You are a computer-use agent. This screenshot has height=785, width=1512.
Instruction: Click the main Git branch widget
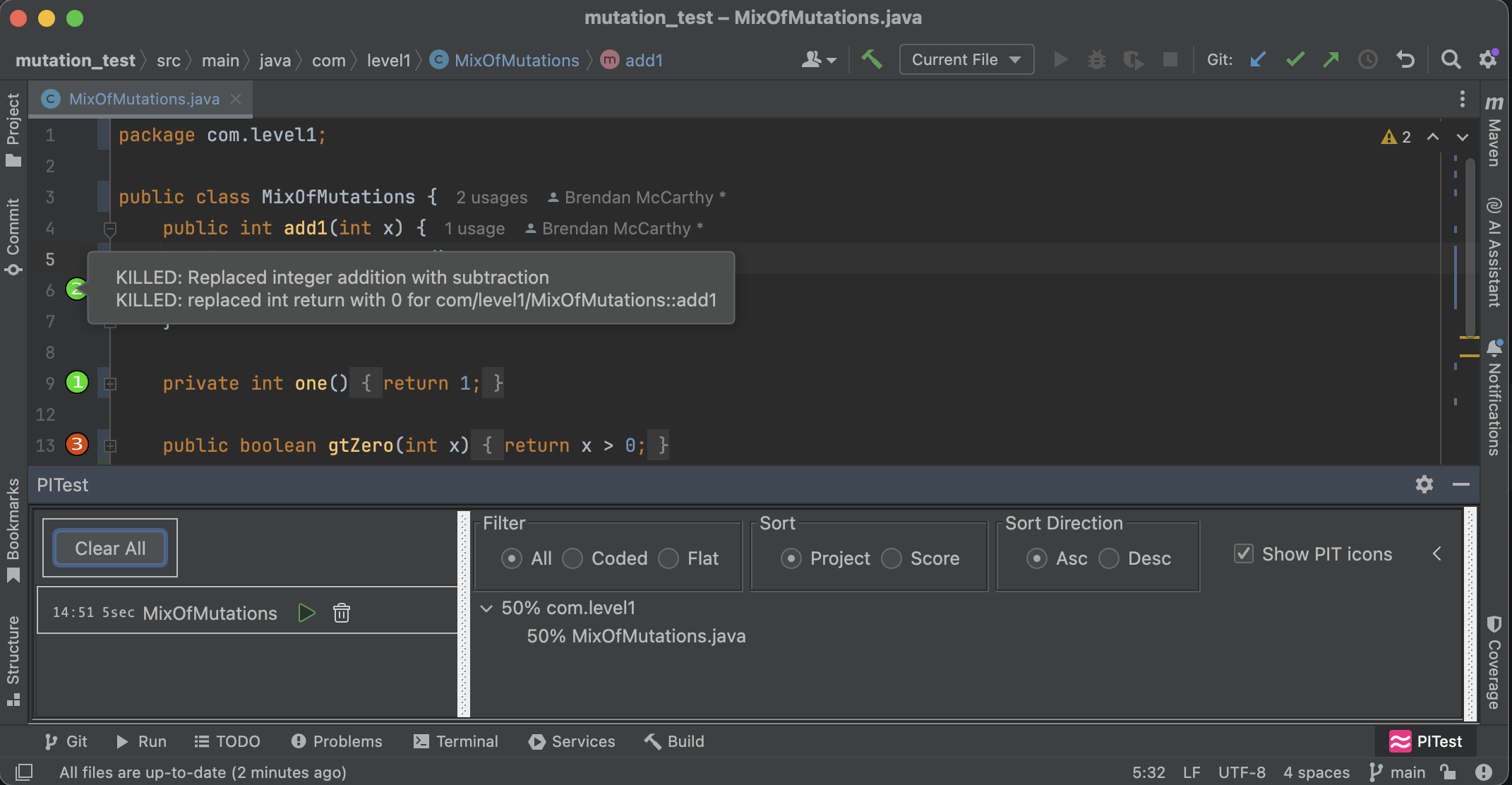pyautogui.click(x=1398, y=772)
